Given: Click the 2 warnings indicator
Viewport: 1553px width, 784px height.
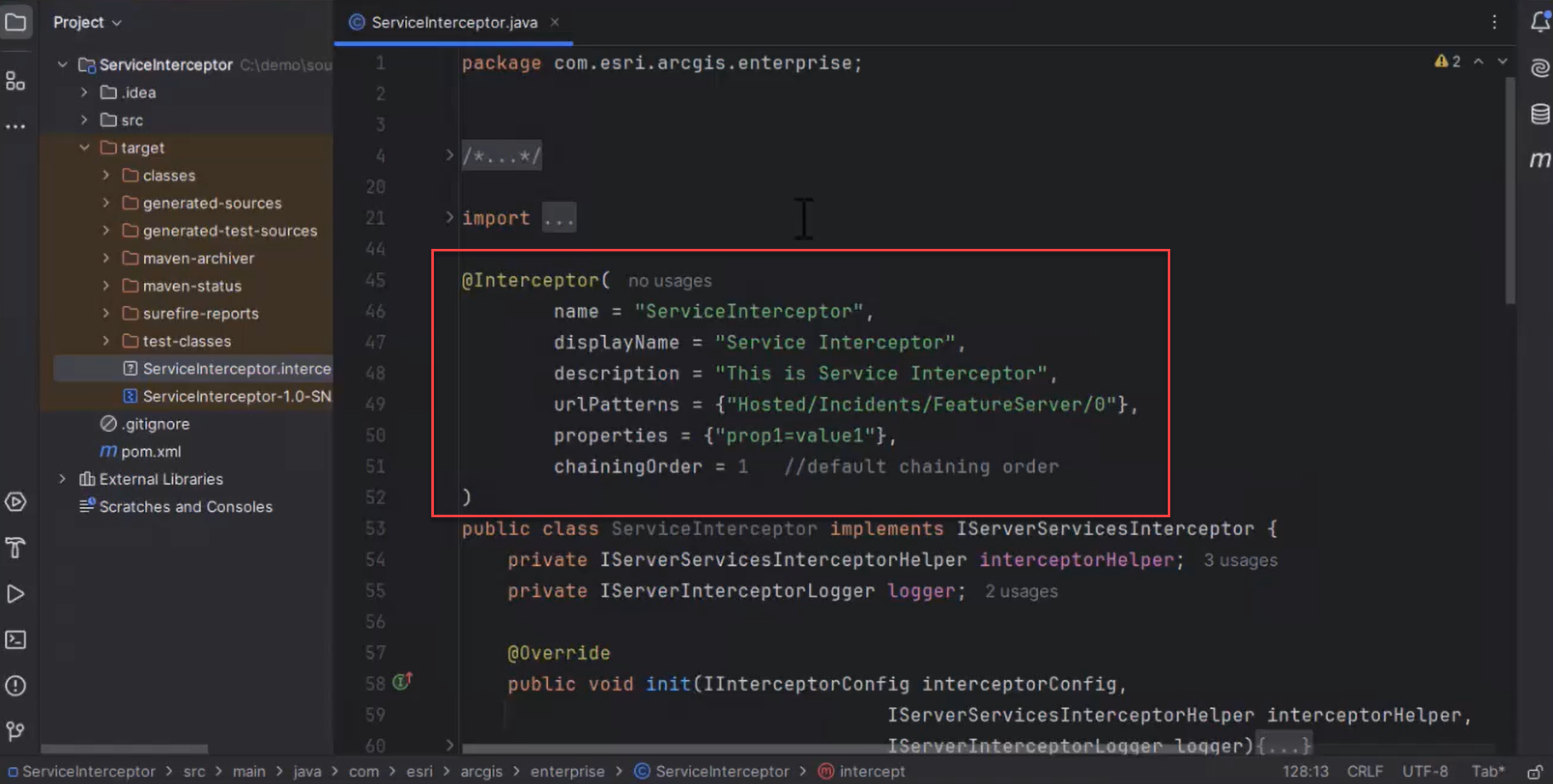Looking at the screenshot, I should (x=1447, y=61).
